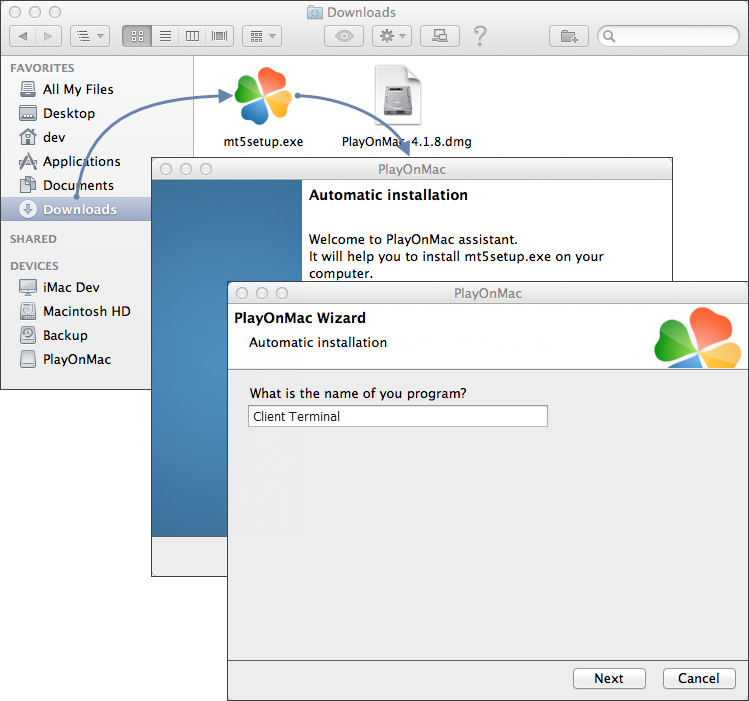Switch to icon view
Screen dimensions: 749x701
click(x=137, y=36)
